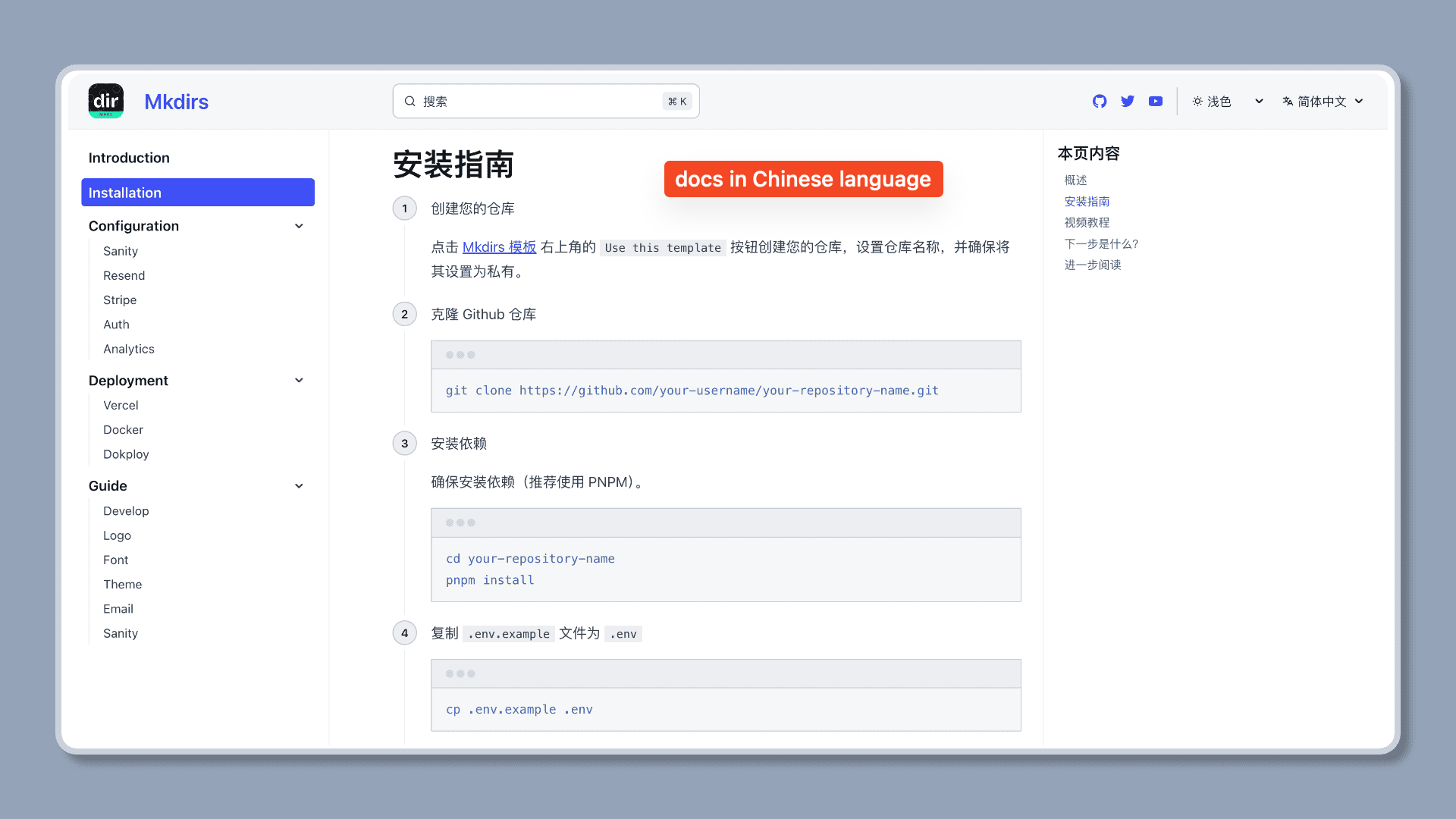Open the Introduction page
1456x819 pixels.
pos(129,158)
